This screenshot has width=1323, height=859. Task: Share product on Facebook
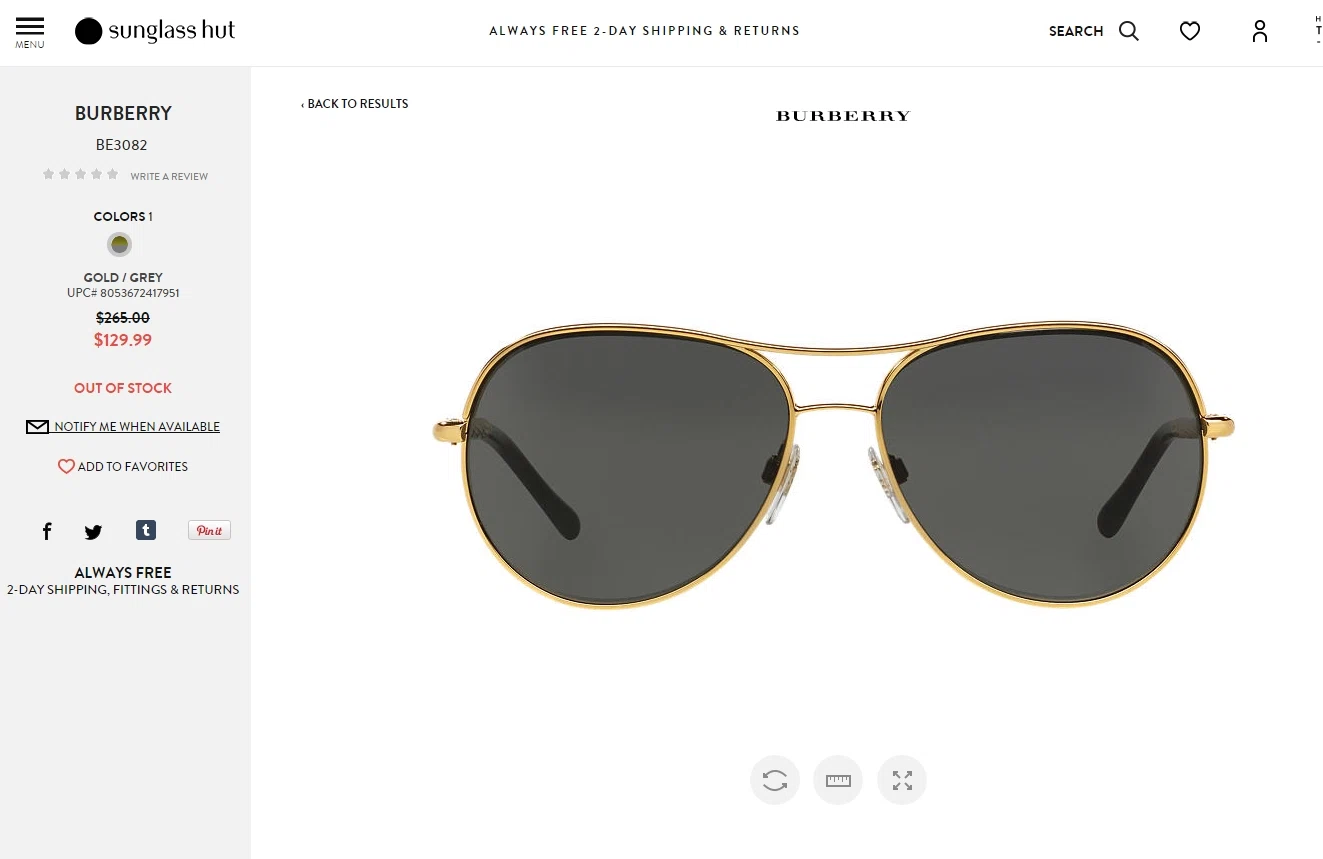(x=47, y=531)
